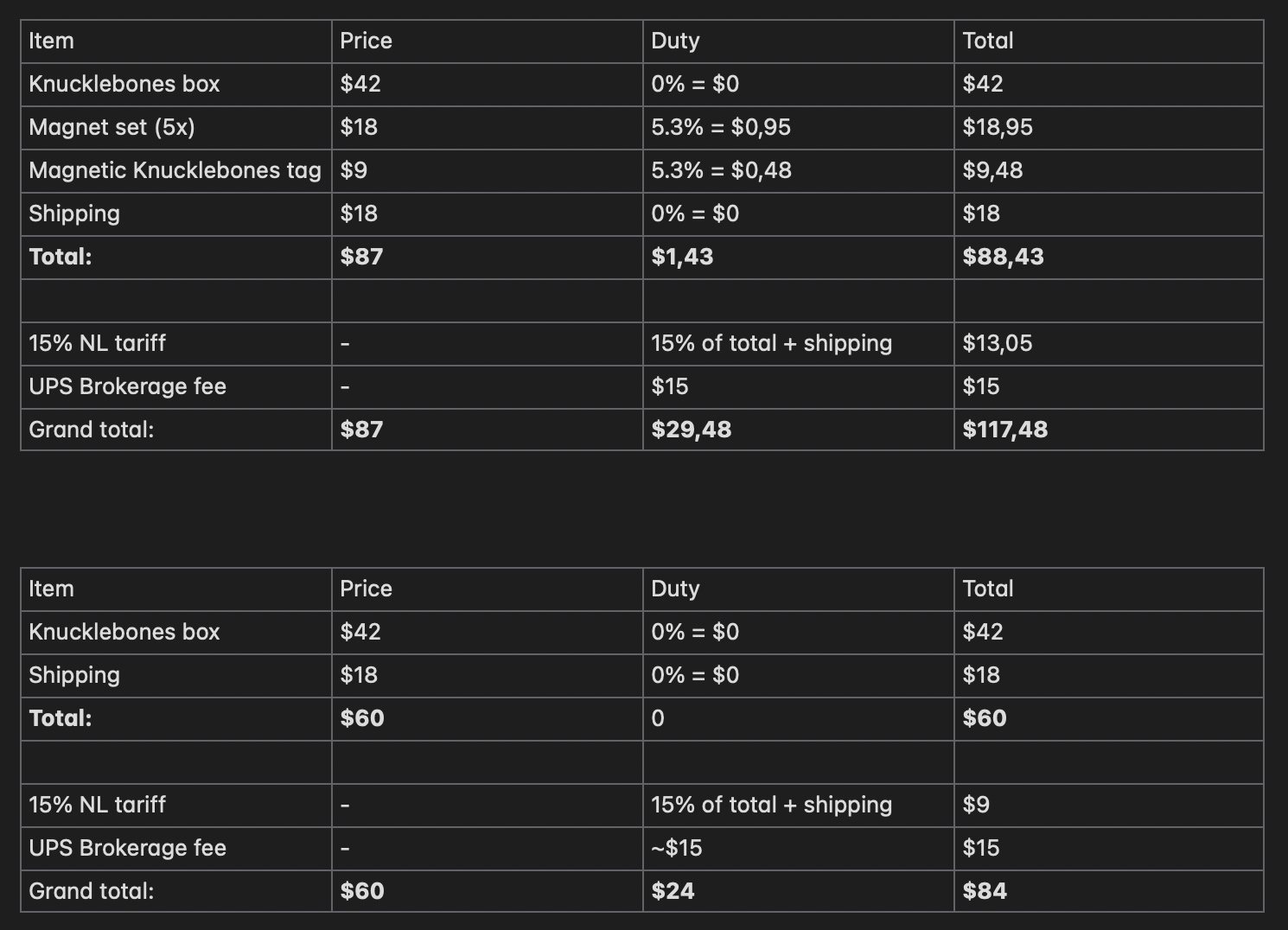Click "Grand total:" label in second table
This screenshot has height=930, width=1288.
coord(92,891)
